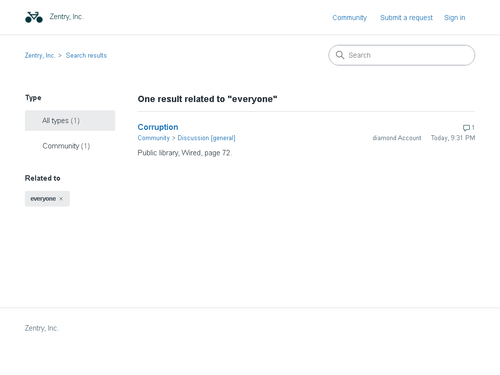Click the results heading One result related to everyone
This screenshot has width=500, height=375.
tap(207, 99)
